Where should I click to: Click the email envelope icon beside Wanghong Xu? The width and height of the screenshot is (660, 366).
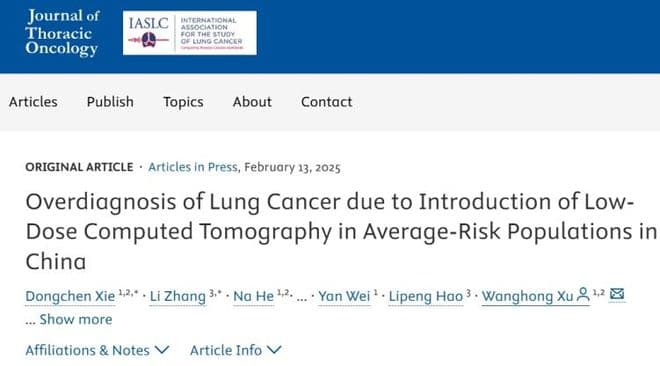coord(617,294)
